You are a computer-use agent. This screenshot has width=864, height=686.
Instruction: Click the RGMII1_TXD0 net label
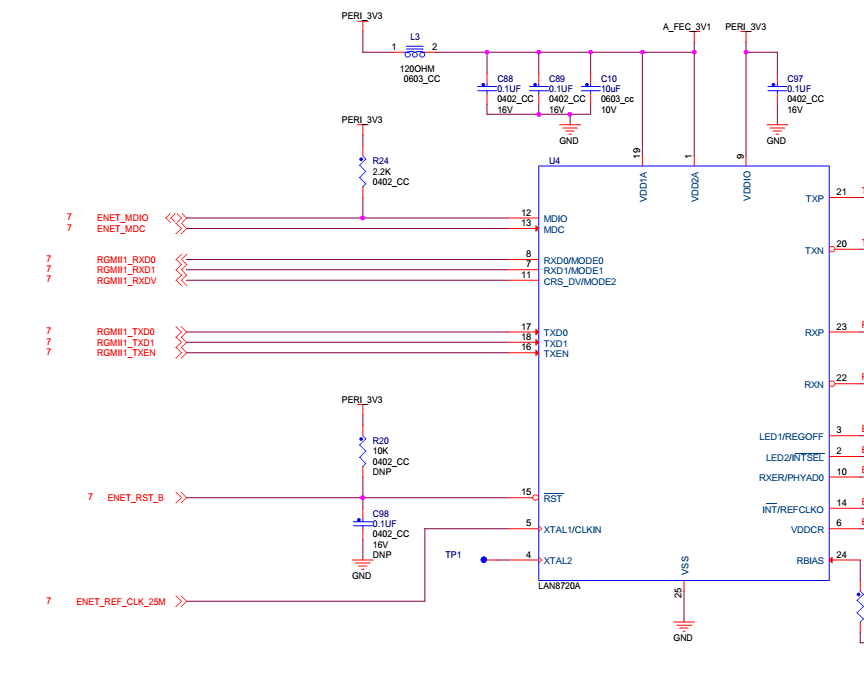pyautogui.click(x=126, y=332)
